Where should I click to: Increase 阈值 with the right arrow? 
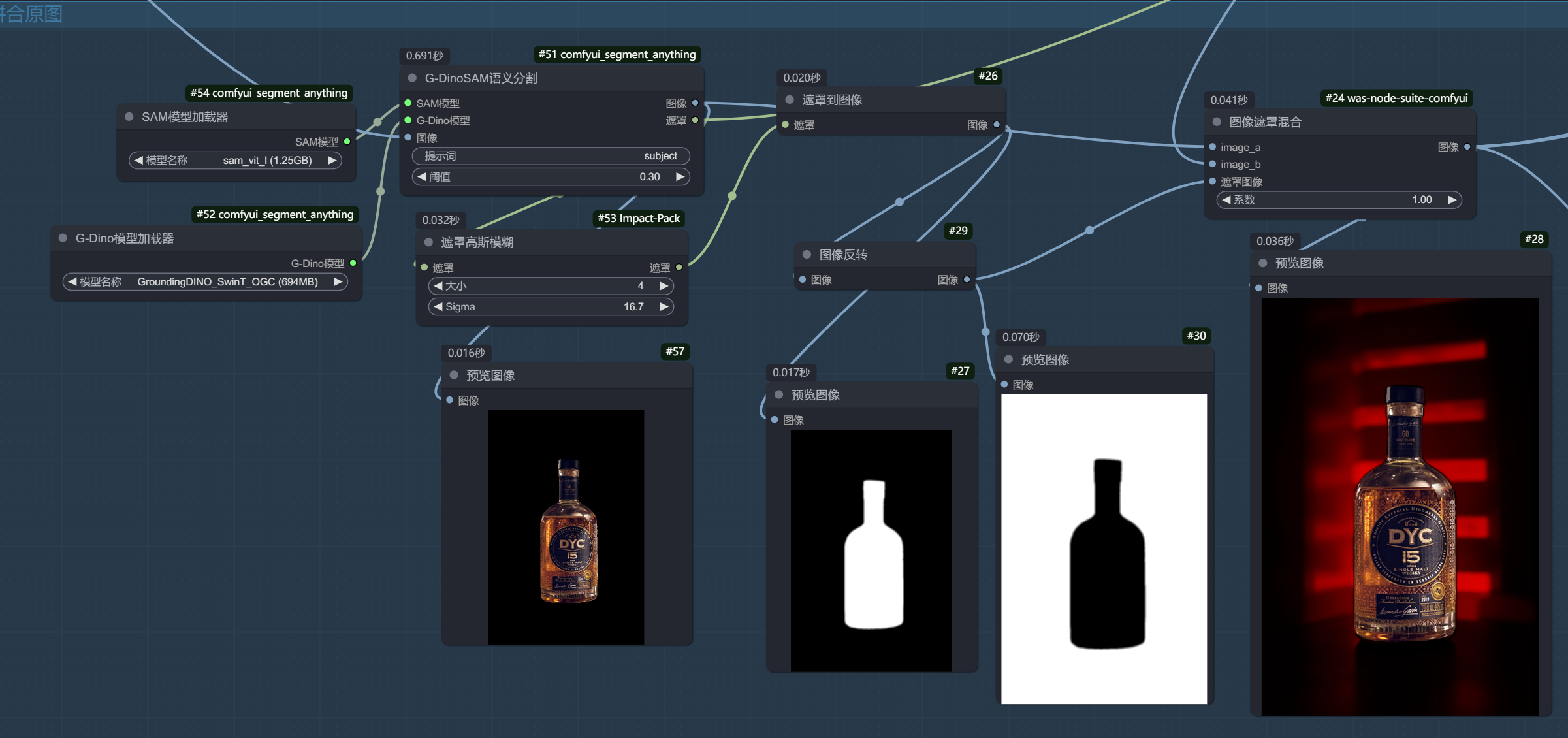tap(680, 177)
